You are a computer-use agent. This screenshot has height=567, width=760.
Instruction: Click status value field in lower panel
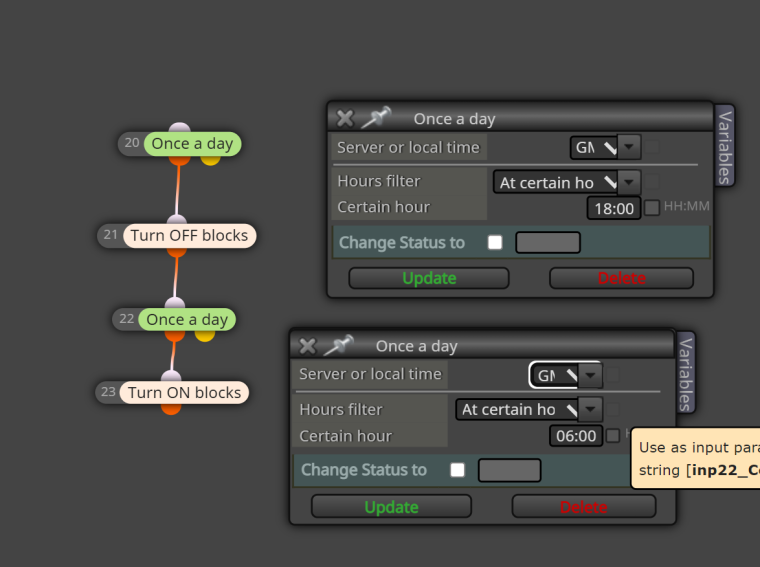pos(509,470)
